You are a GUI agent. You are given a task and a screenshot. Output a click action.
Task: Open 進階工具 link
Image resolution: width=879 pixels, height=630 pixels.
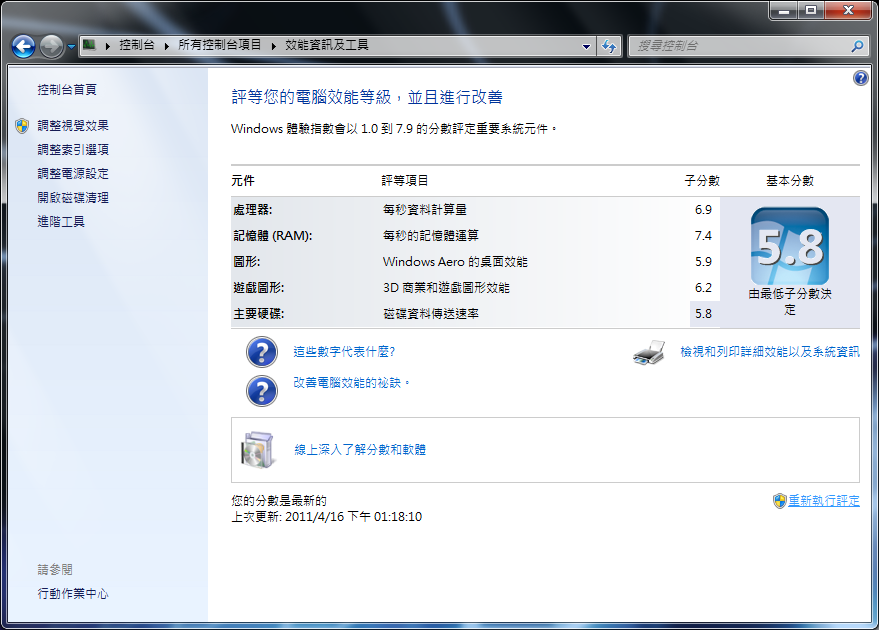tap(61, 222)
